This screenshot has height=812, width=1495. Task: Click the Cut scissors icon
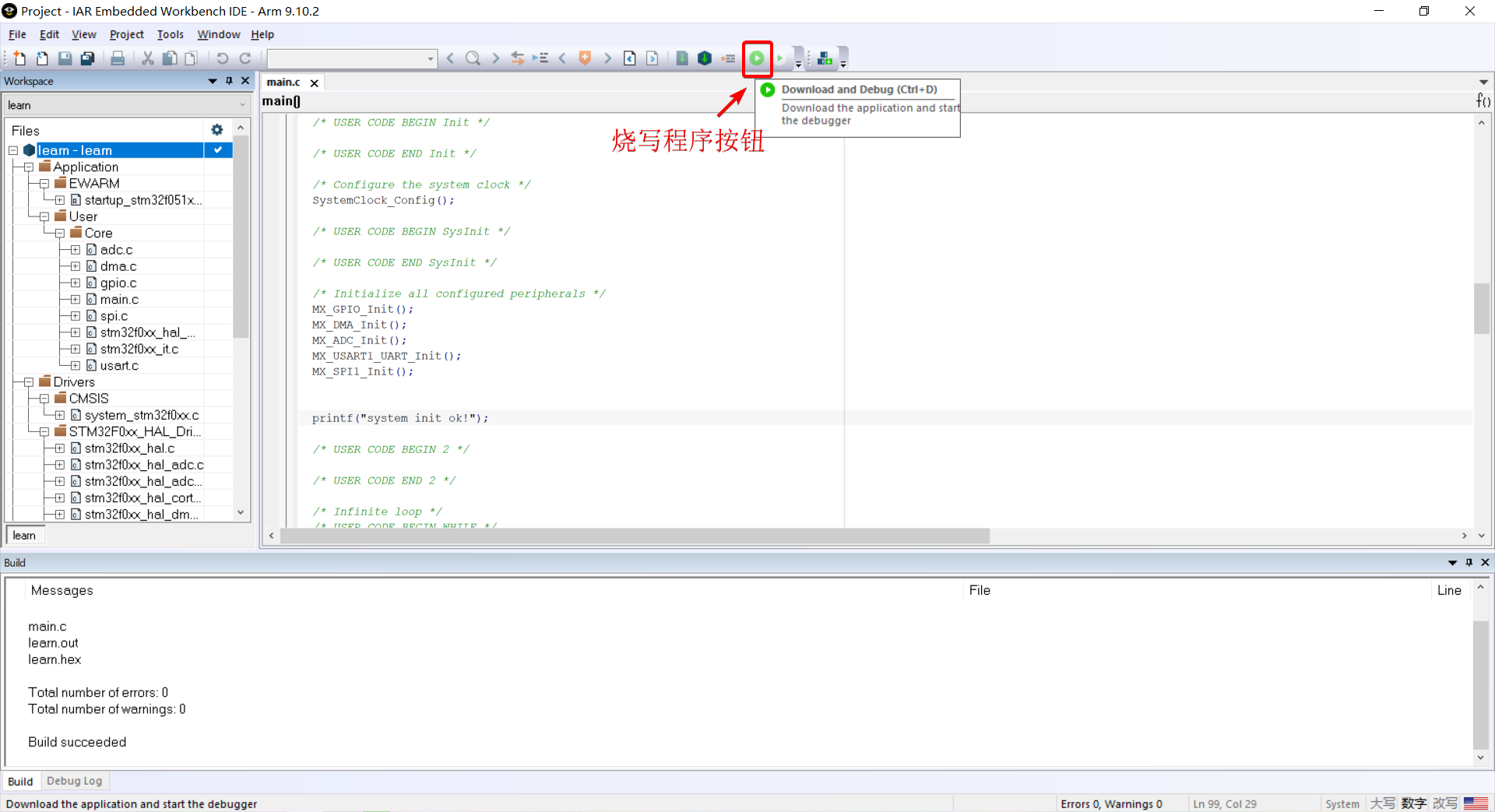pos(147,58)
